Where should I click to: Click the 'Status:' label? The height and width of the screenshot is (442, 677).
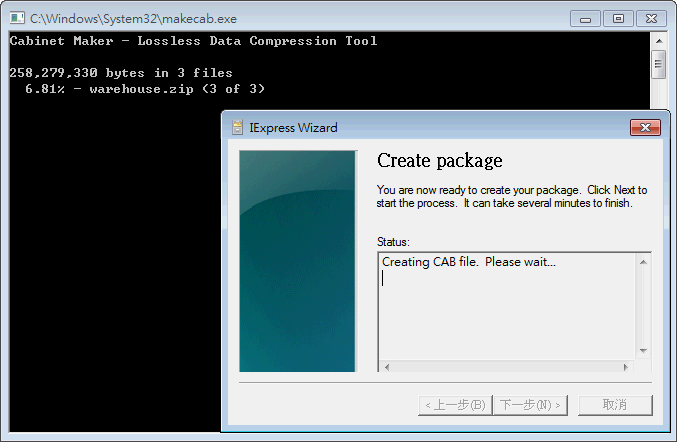tap(393, 242)
